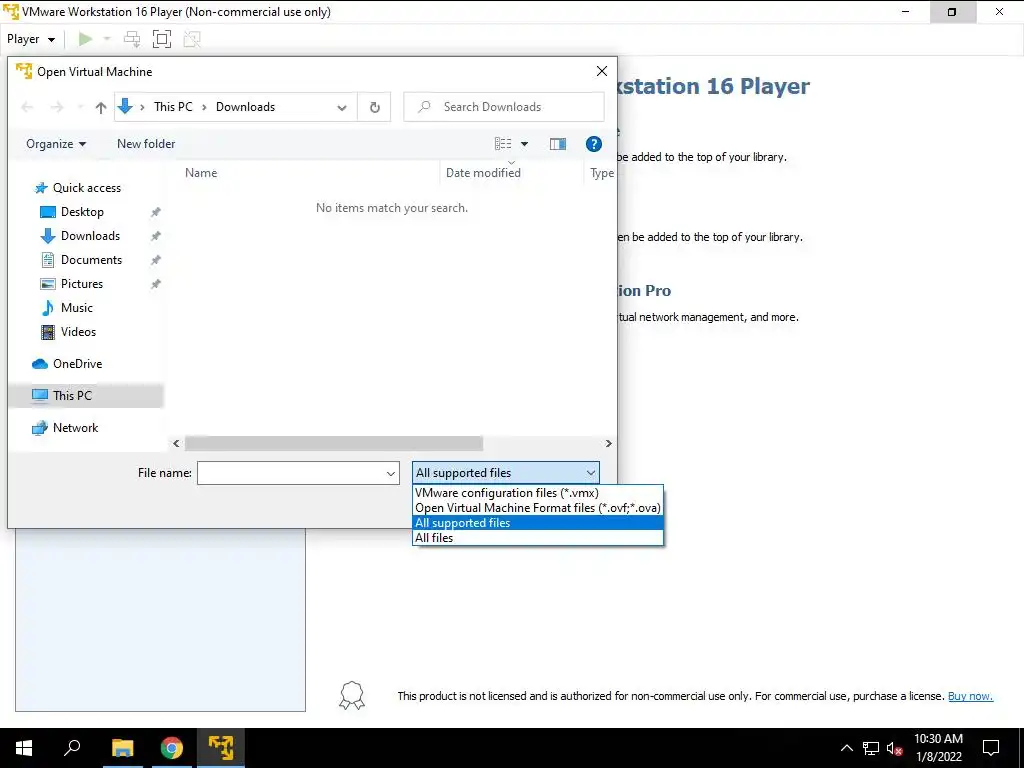Click the network tray icon
Viewport: 1024px width, 768px height.
[871, 748]
